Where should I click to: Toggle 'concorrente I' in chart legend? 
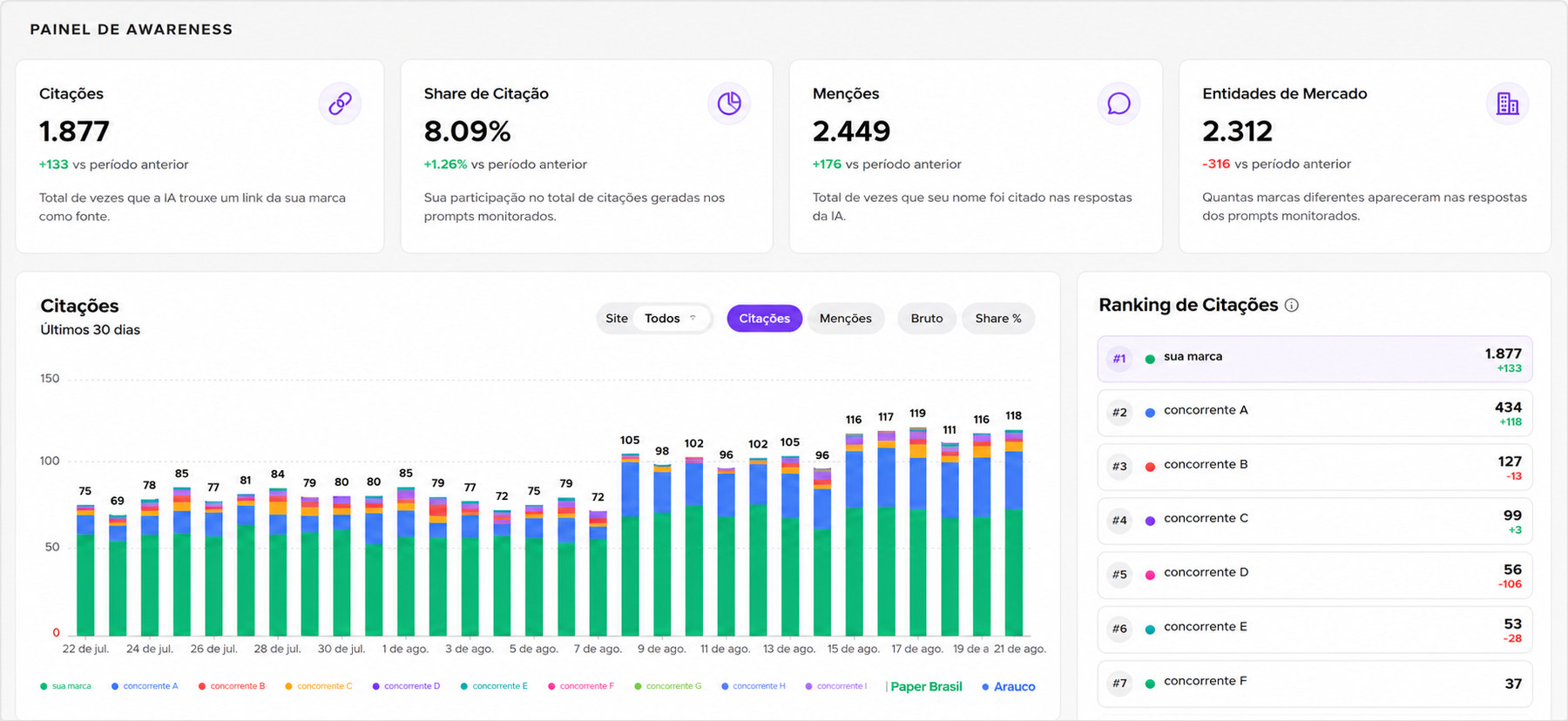click(x=836, y=686)
